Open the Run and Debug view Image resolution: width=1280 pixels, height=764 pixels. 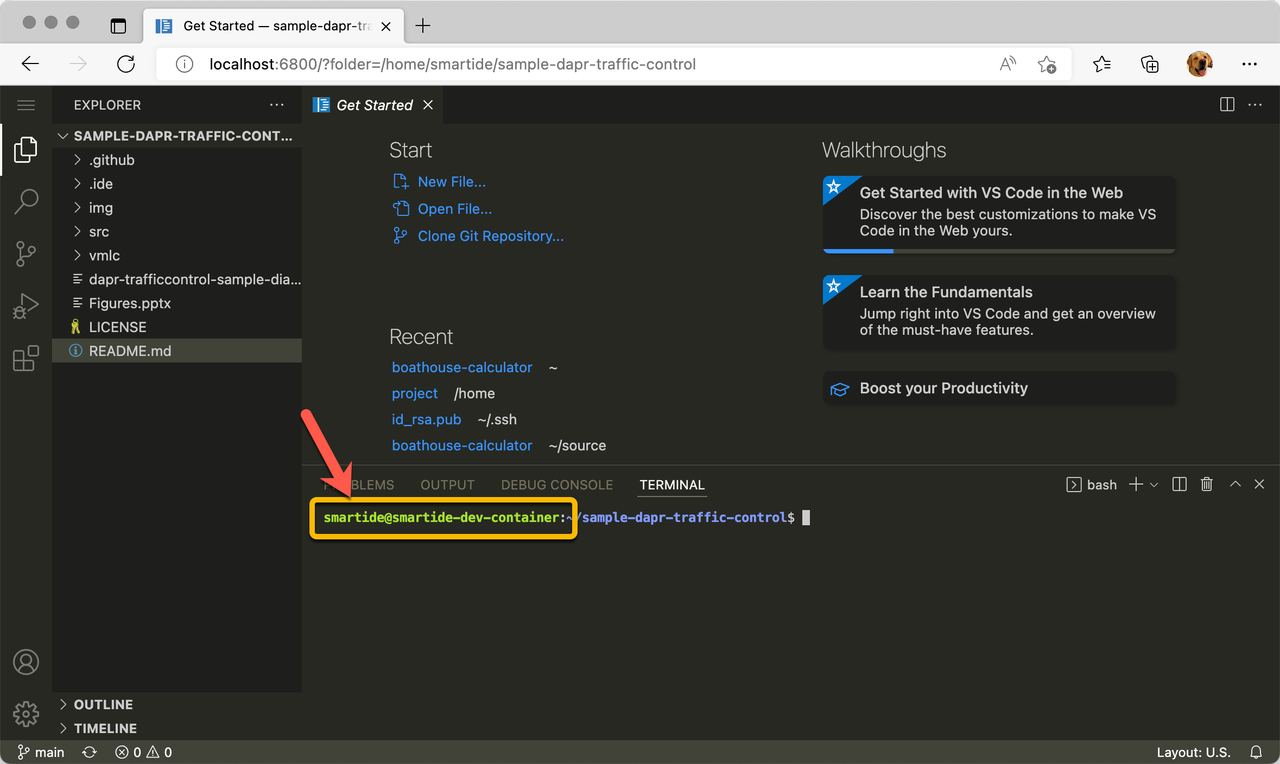click(x=26, y=306)
